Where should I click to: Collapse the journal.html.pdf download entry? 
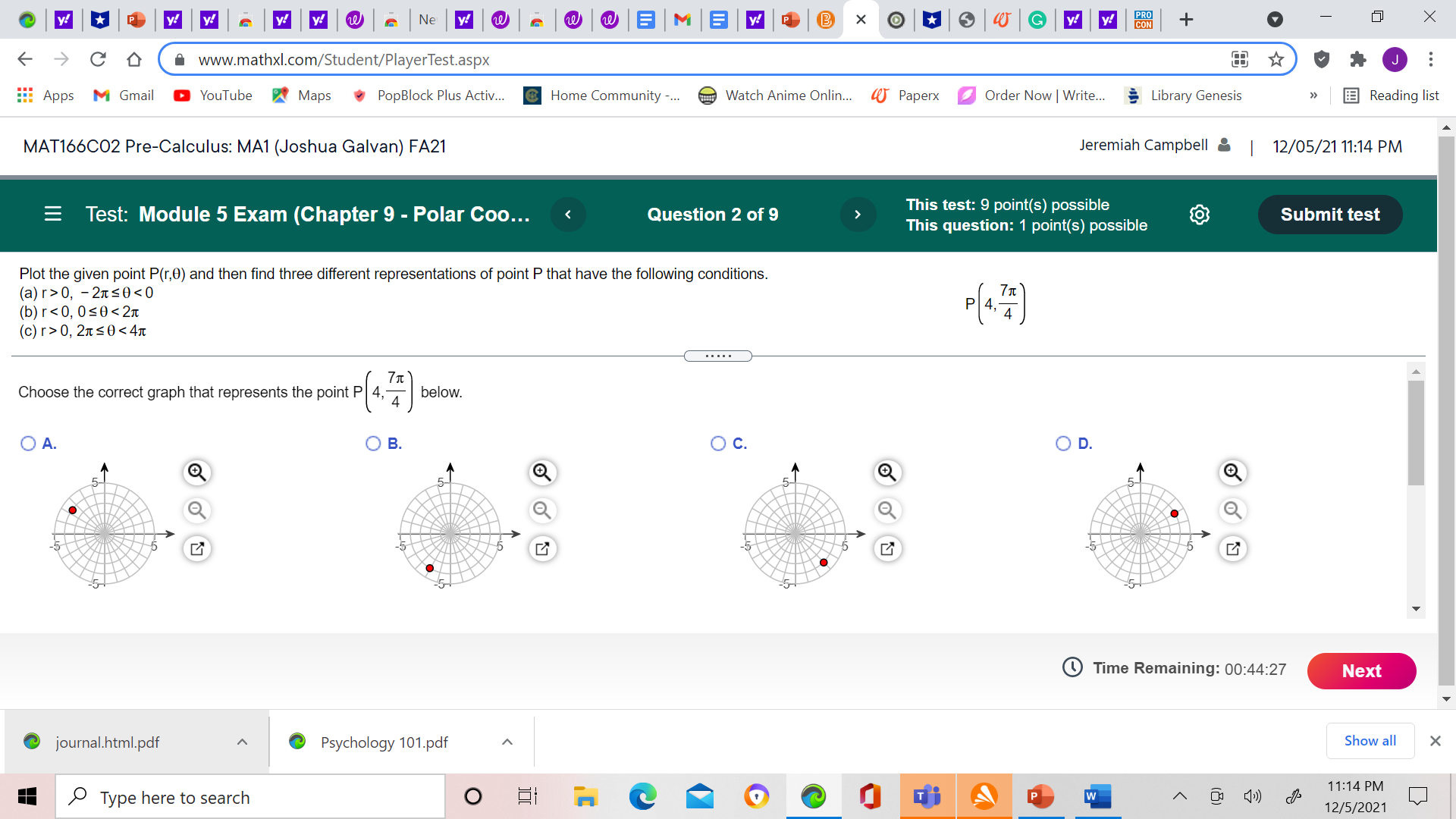coord(242,742)
